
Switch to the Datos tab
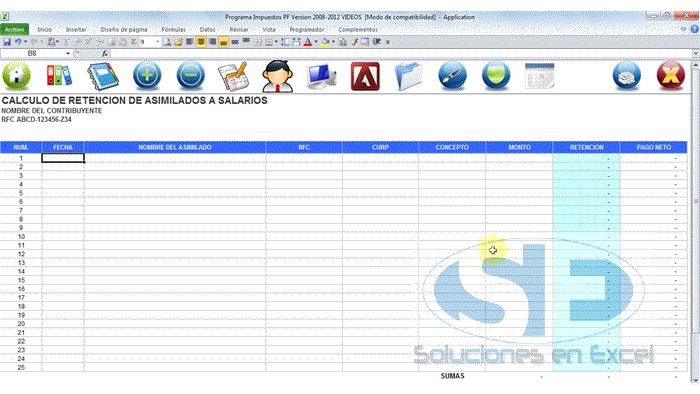pos(207,29)
